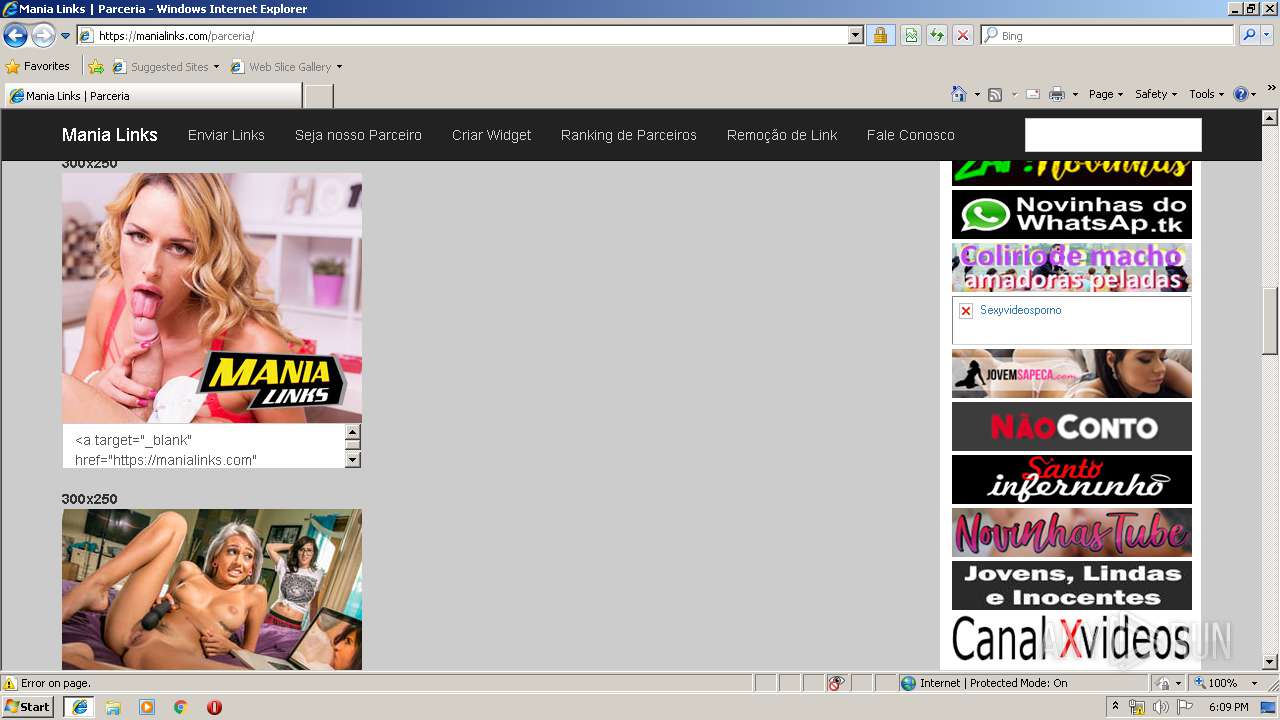The height and width of the screenshot is (720, 1280).
Task: Show more command bar items chevron
Action: (1271, 89)
